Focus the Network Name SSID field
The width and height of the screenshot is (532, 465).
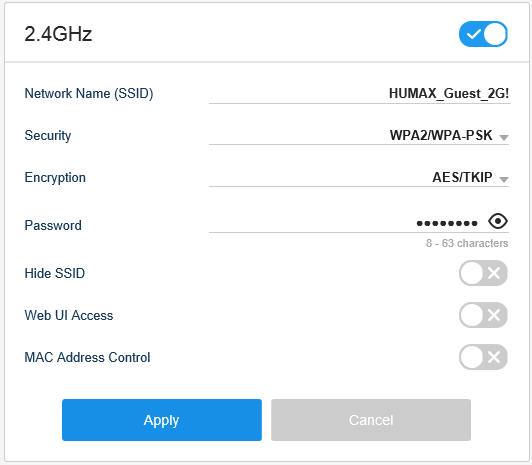click(360, 94)
